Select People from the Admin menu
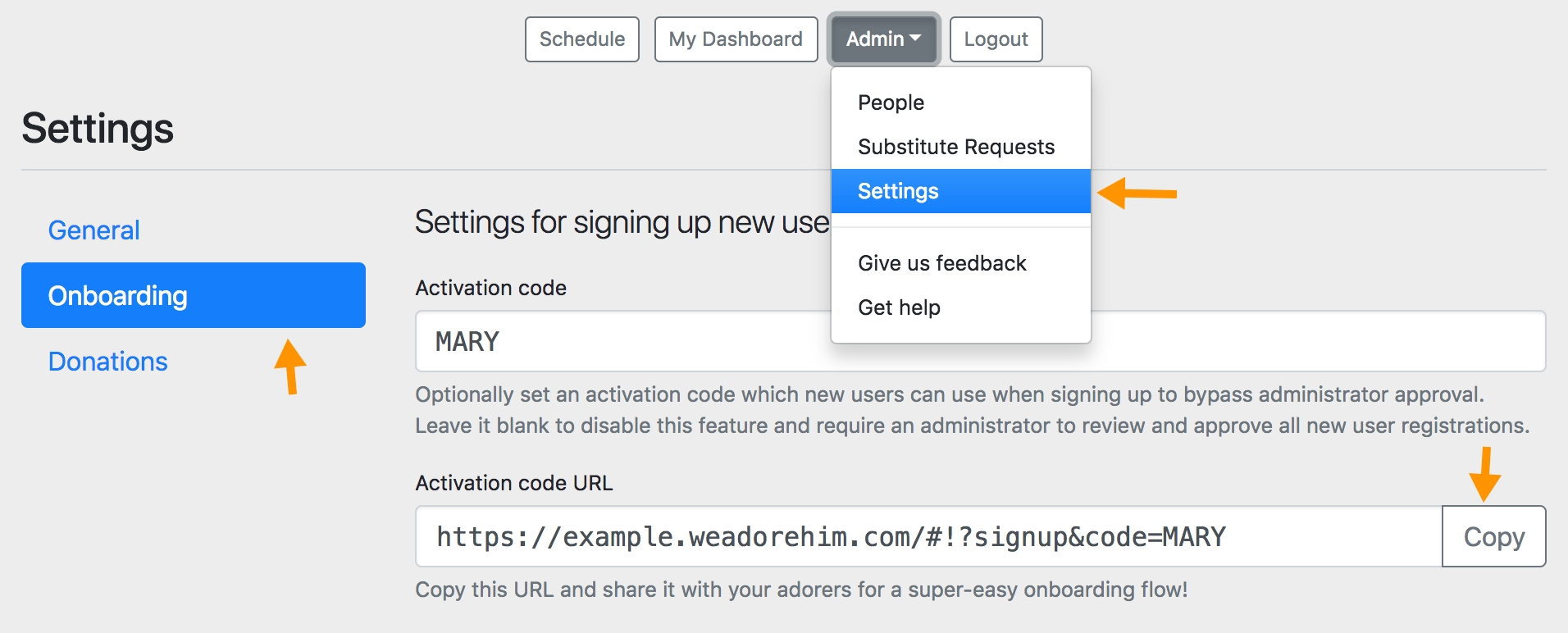The height and width of the screenshot is (633, 1568). click(x=891, y=102)
